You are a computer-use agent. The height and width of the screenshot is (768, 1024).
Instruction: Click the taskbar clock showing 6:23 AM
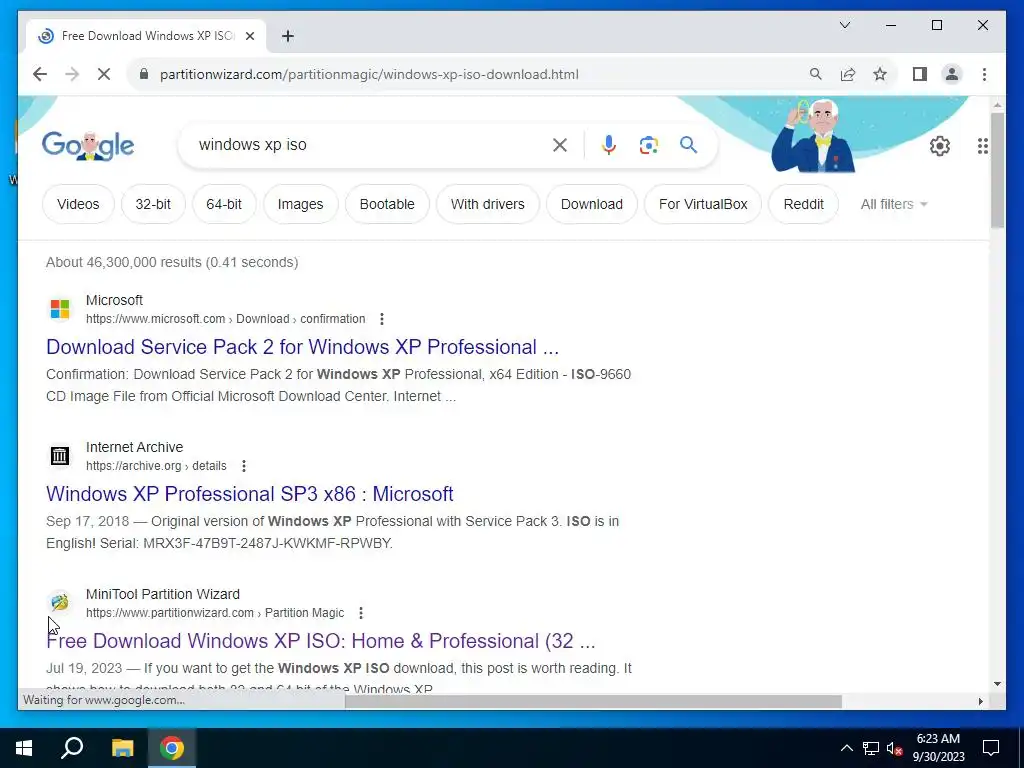click(x=938, y=748)
